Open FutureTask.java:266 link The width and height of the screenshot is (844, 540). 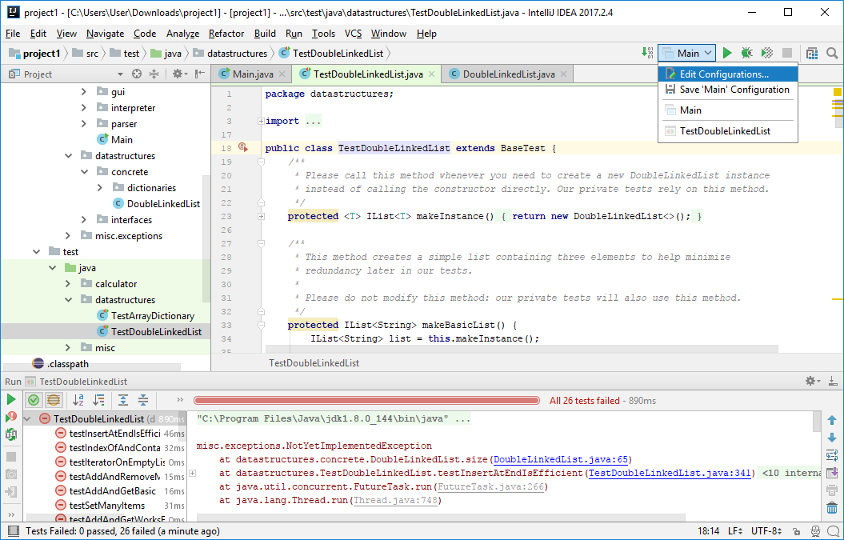coord(490,487)
